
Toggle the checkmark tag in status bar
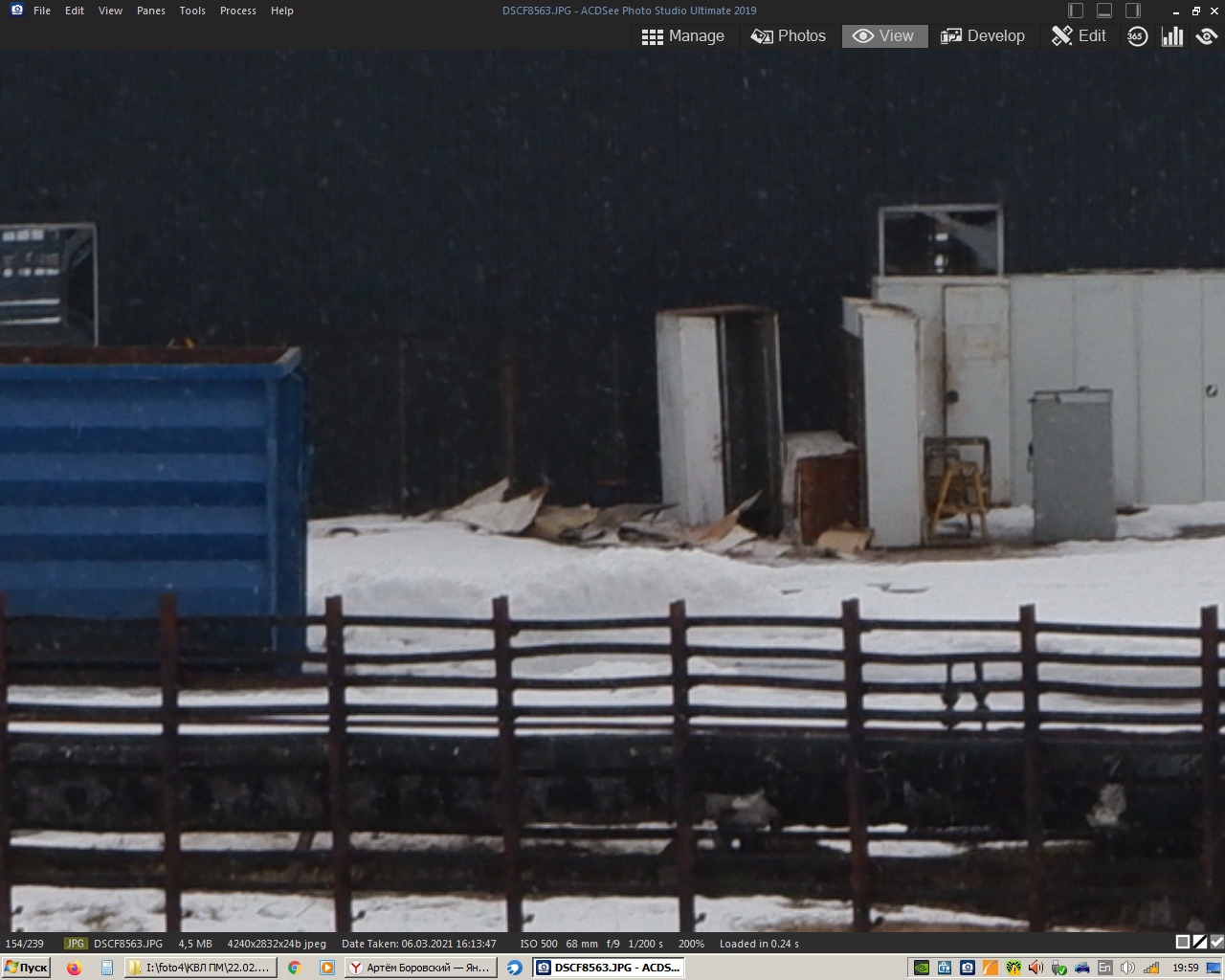tap(1216, 943)
